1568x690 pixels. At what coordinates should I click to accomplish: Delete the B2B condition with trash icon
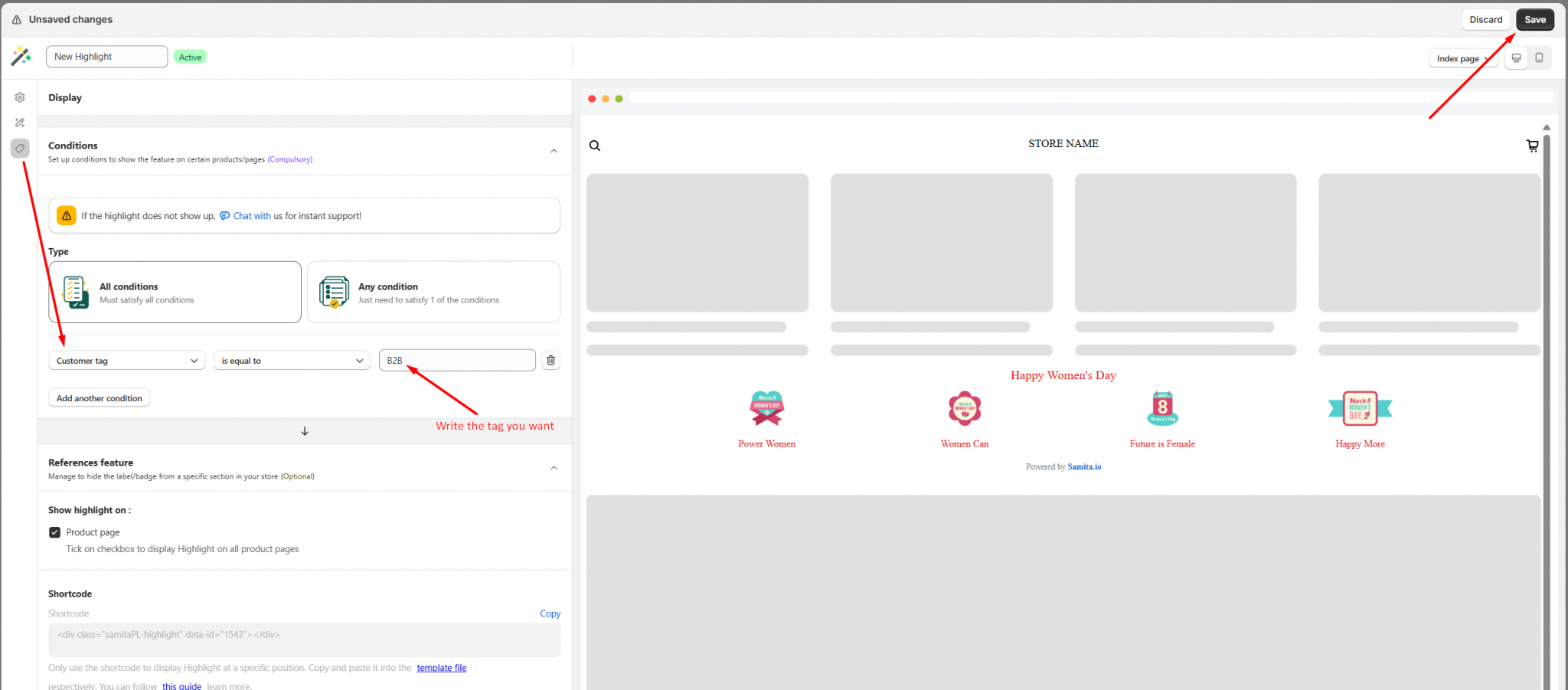coord(550,360)
